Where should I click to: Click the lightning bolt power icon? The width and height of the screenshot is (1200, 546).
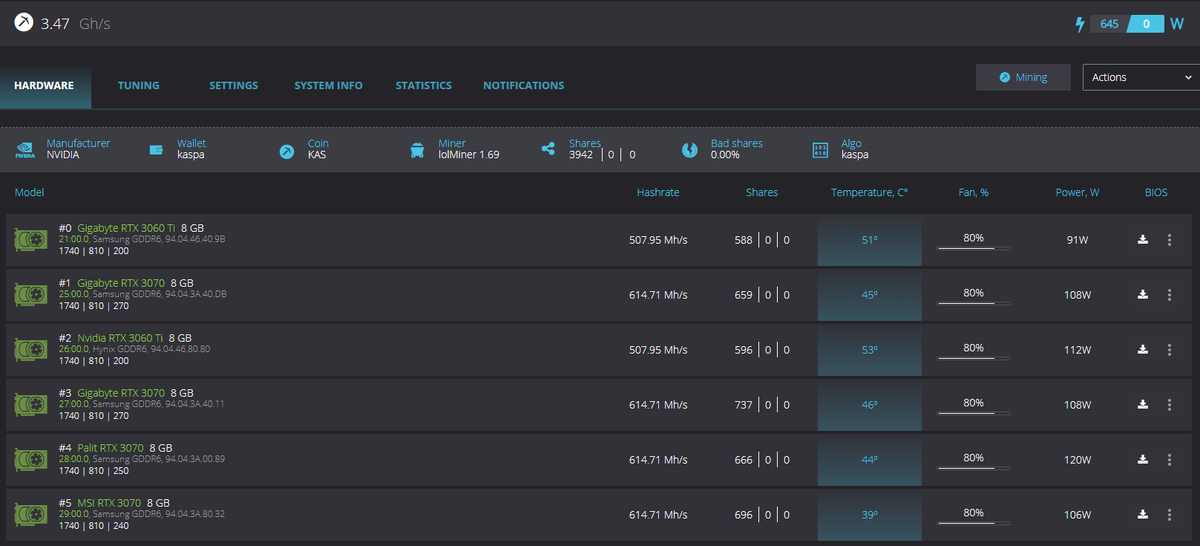pos(1079,23)
